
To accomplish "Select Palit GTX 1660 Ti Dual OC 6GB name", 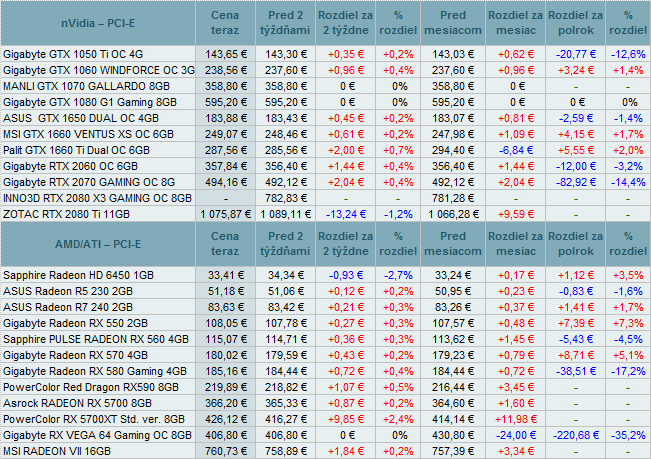I will tap(76, 150).
